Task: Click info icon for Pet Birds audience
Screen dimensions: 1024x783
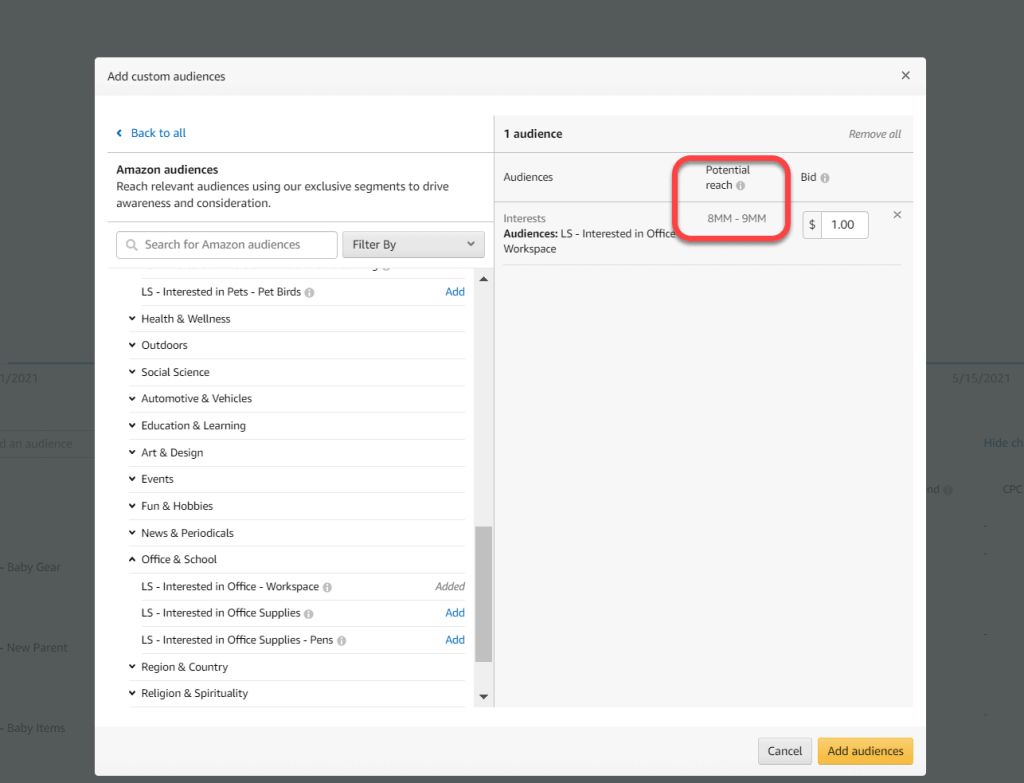Action: tap(309, 293)
